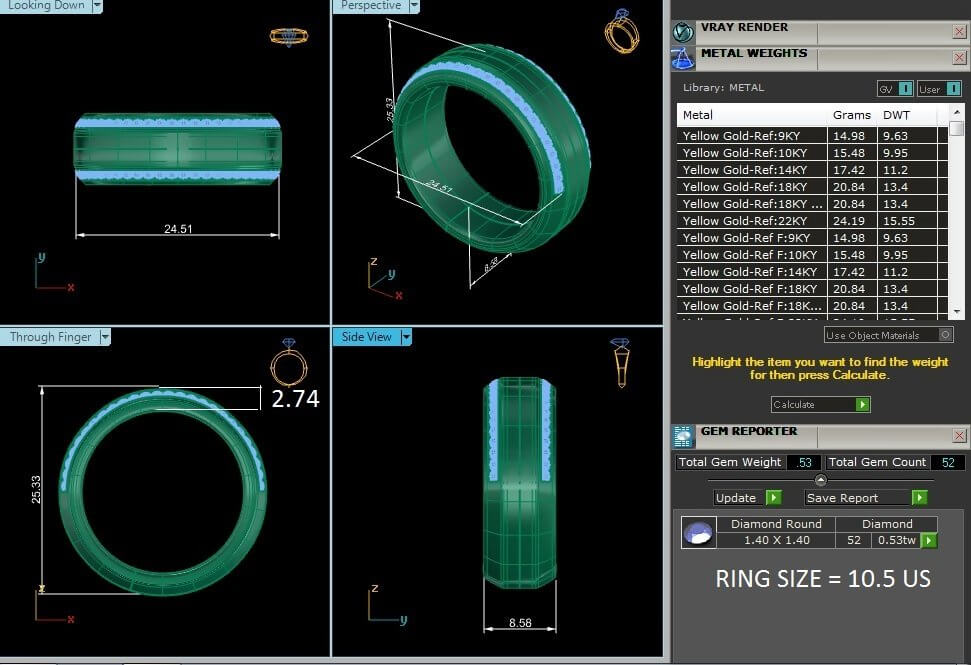Click the ring icon in Through Finger viewport
The image size is (971, 665).
(289, 364)
